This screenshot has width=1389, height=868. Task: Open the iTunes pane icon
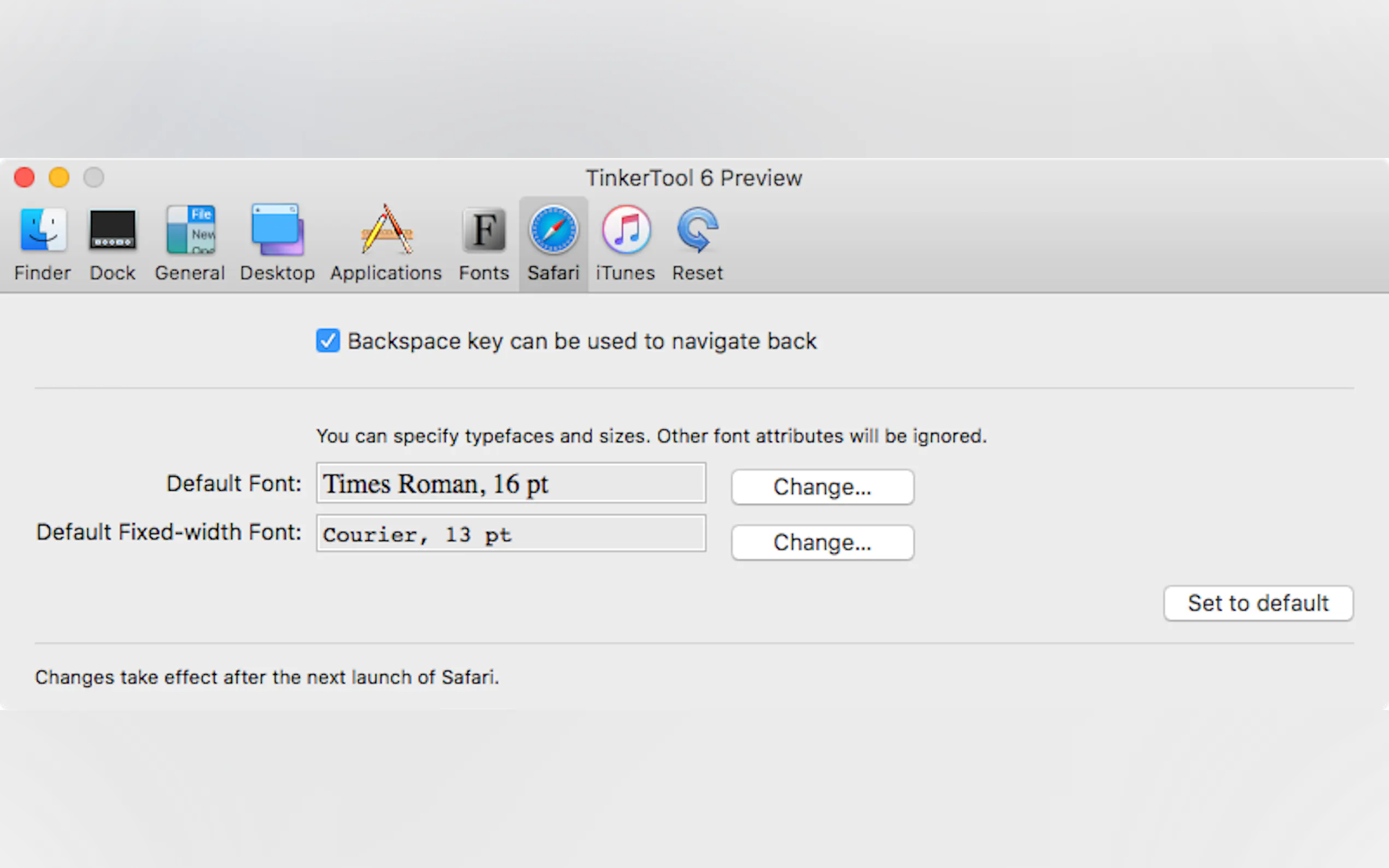[626, 231]
